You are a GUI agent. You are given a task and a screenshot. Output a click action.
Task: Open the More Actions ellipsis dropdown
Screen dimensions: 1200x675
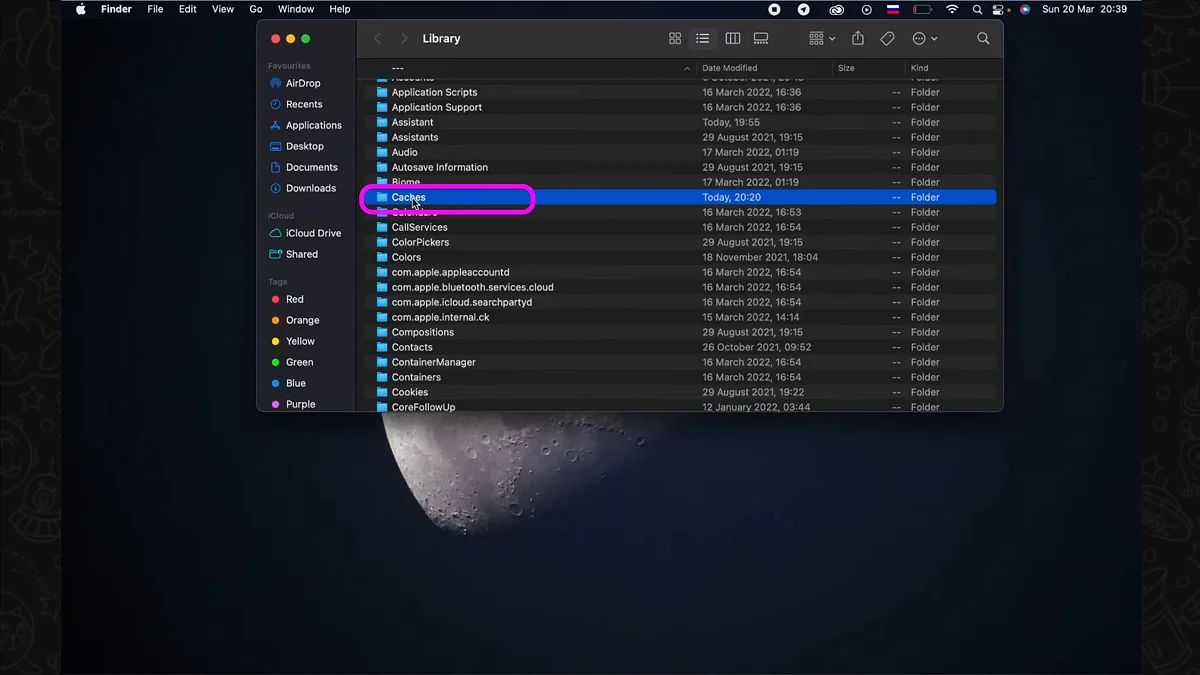coord(925,39)
